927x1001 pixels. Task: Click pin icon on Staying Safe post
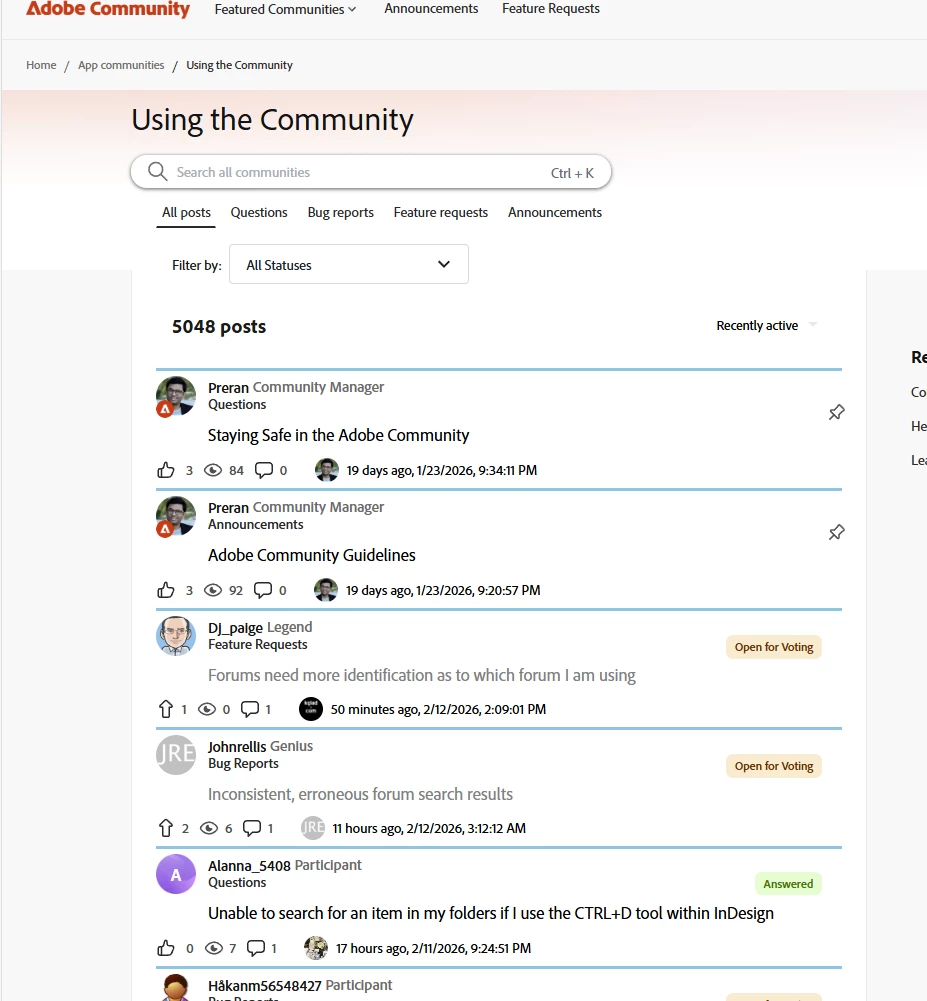836,412
